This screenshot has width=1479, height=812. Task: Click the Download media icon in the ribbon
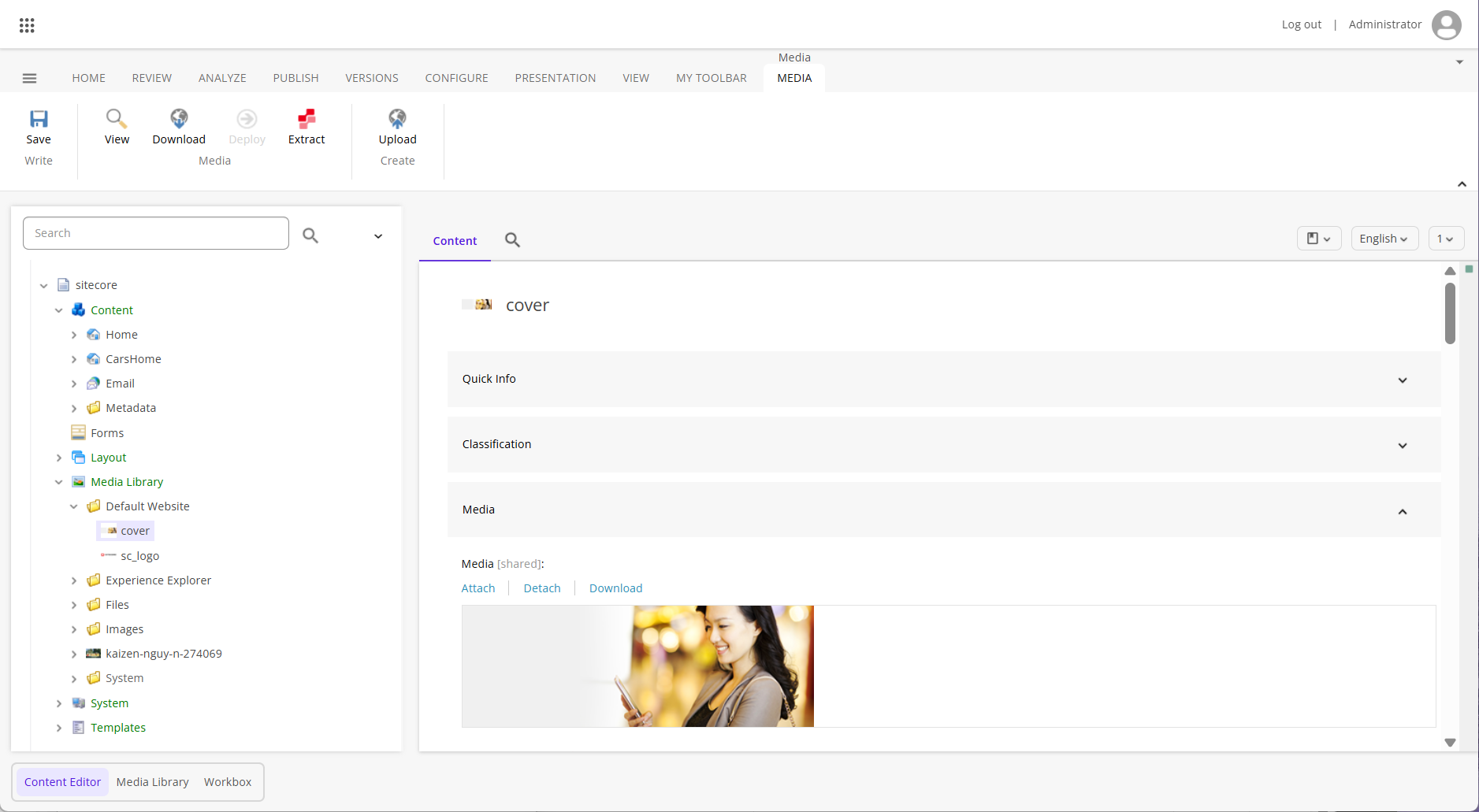tap(179, 118)
